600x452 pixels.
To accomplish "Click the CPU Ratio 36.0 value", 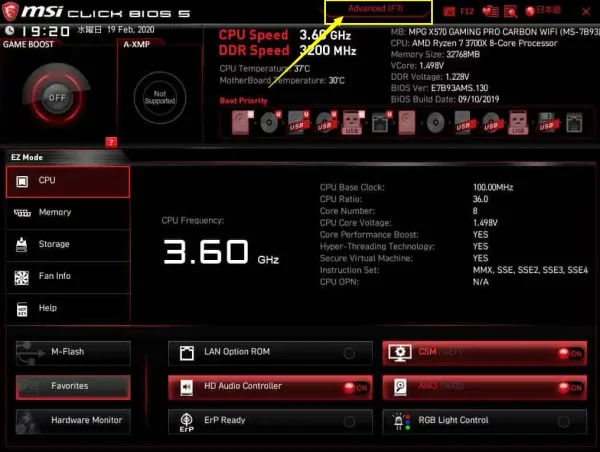I will 480,199.
